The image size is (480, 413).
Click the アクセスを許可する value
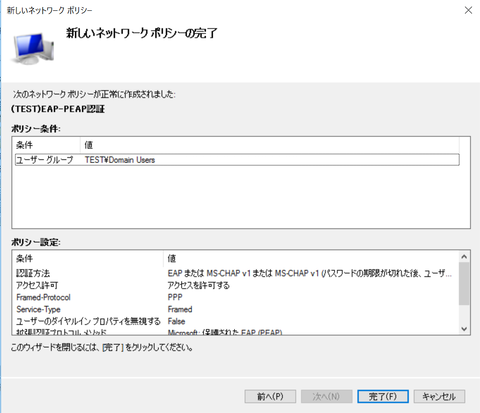(199, 285)
